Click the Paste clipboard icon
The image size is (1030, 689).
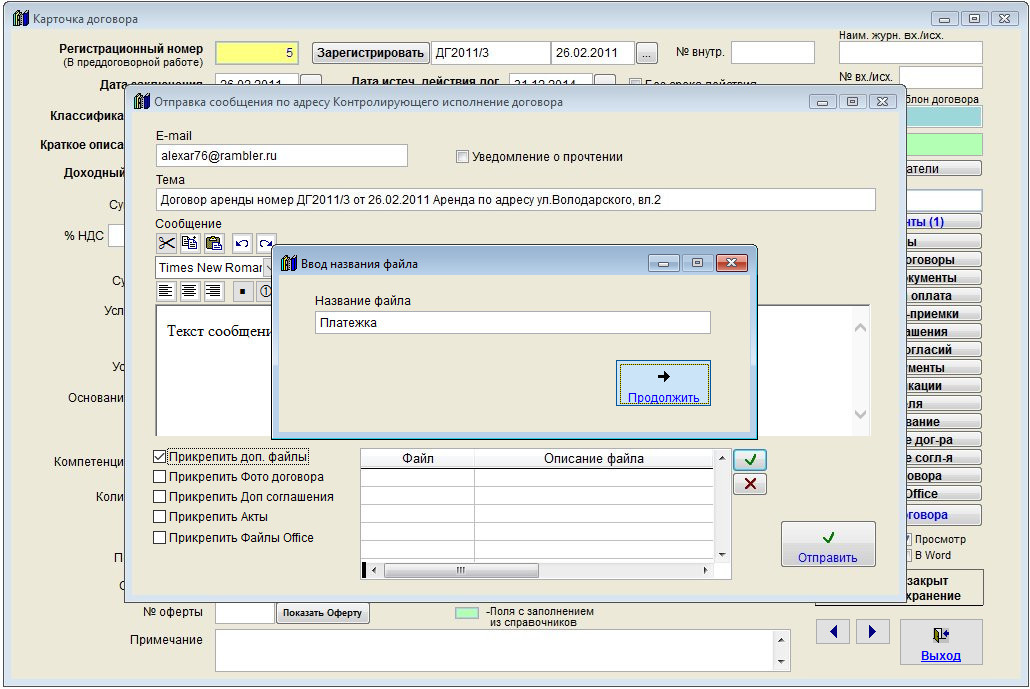pos(213,243)
